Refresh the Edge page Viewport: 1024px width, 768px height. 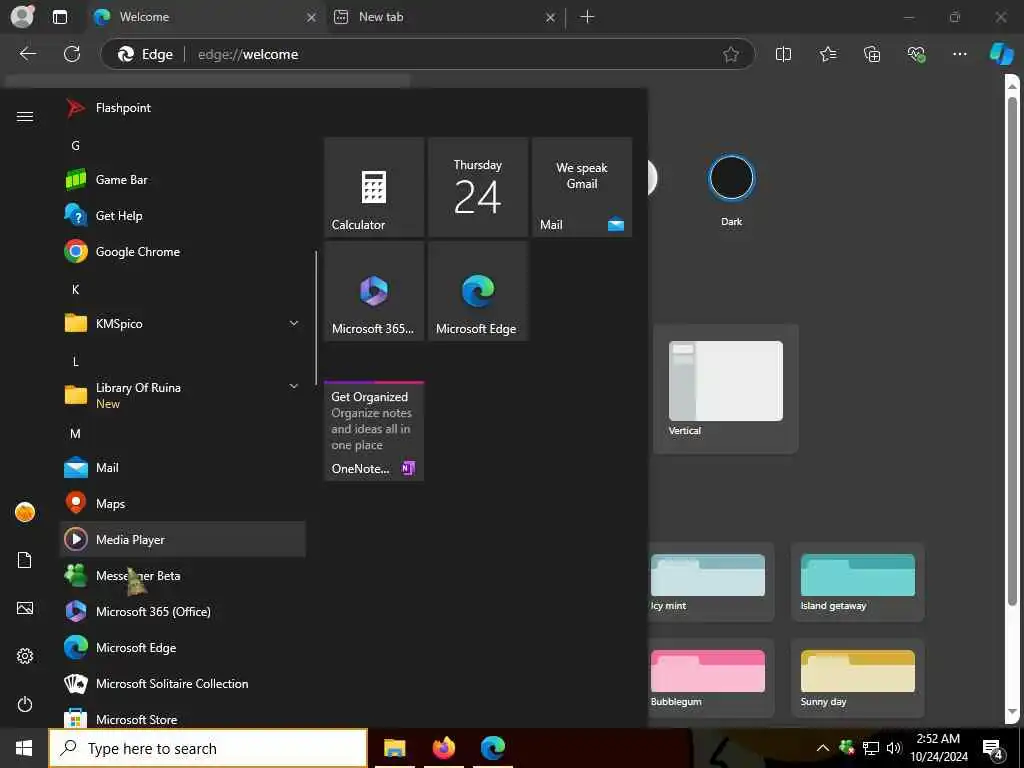coord(72,54)
